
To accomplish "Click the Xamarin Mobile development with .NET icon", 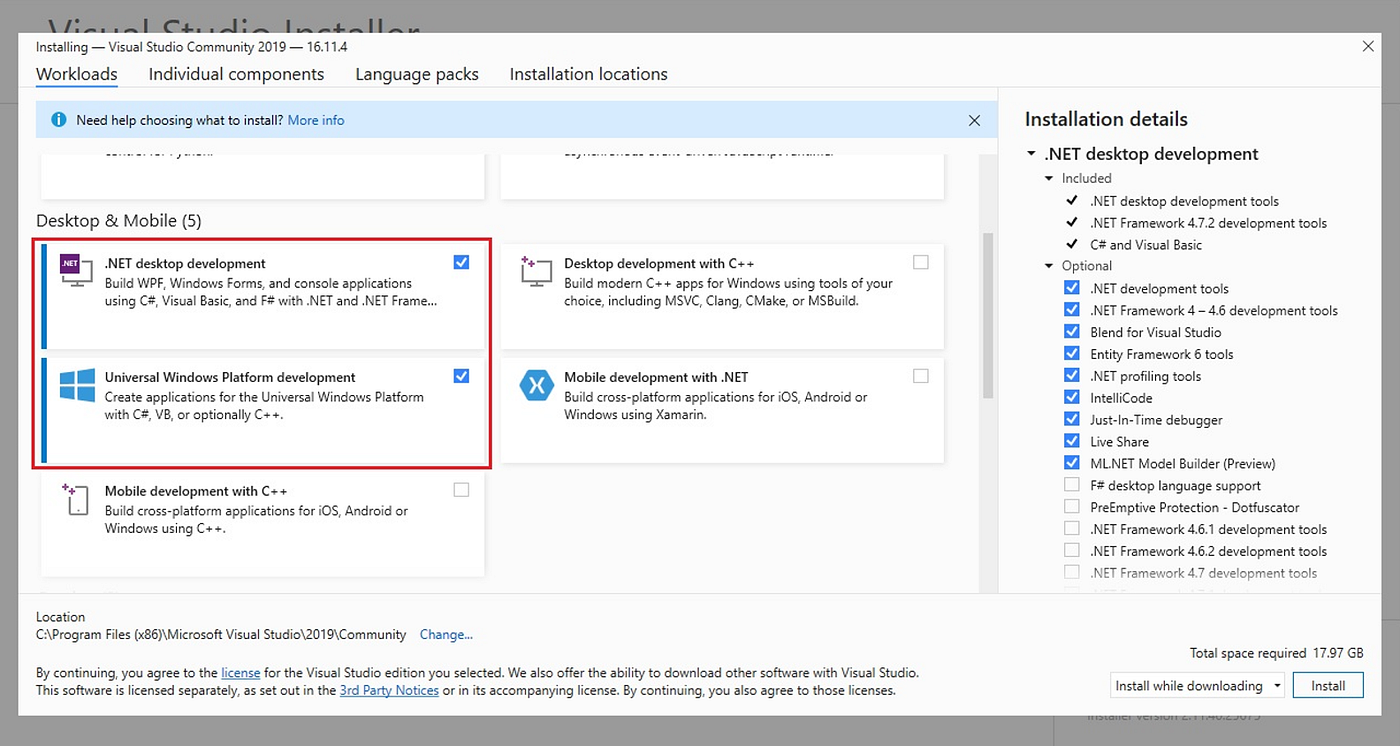I will [x=537, y=385].
